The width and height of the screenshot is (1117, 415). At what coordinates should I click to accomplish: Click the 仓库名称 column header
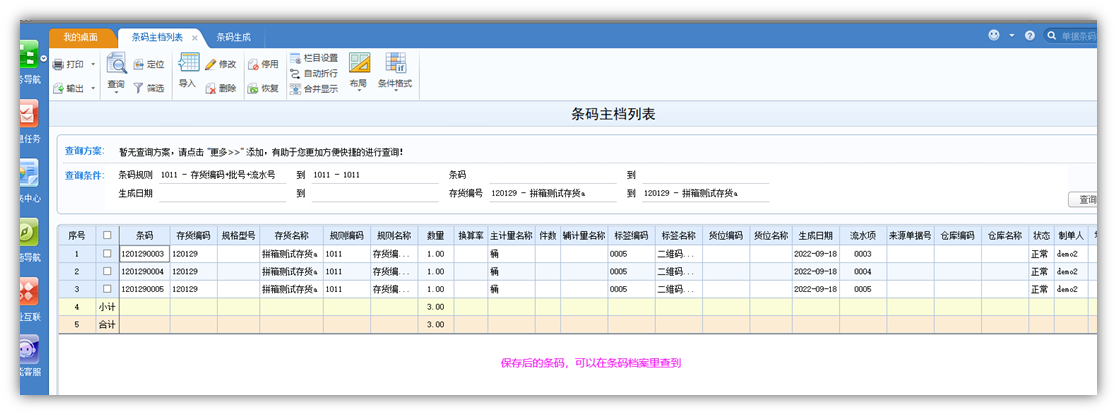tap(1004, 235)
